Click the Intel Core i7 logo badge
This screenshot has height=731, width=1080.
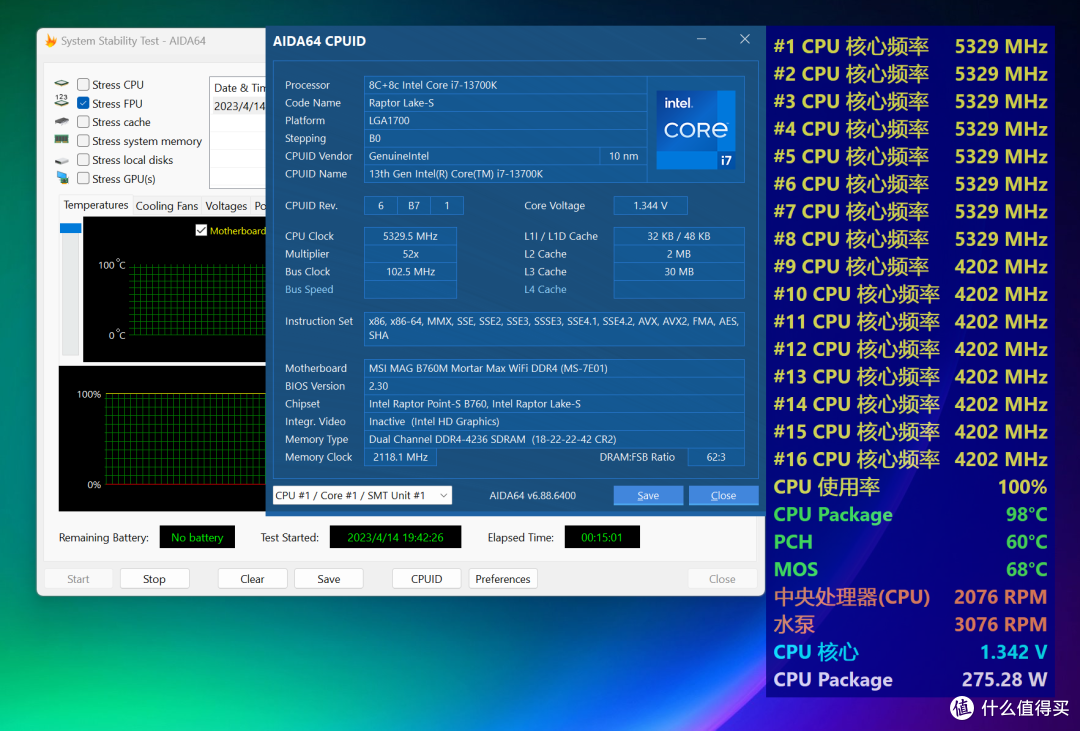696,130
